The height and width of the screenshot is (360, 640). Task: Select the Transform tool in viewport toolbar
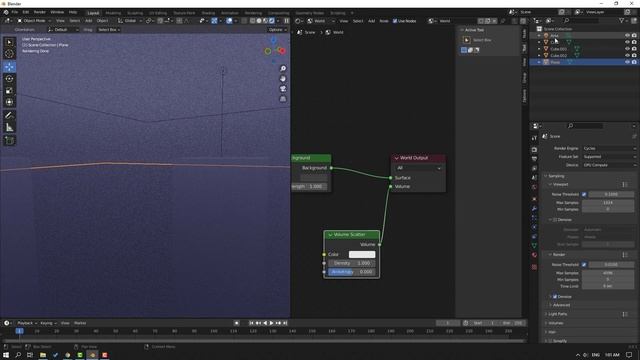9,102
